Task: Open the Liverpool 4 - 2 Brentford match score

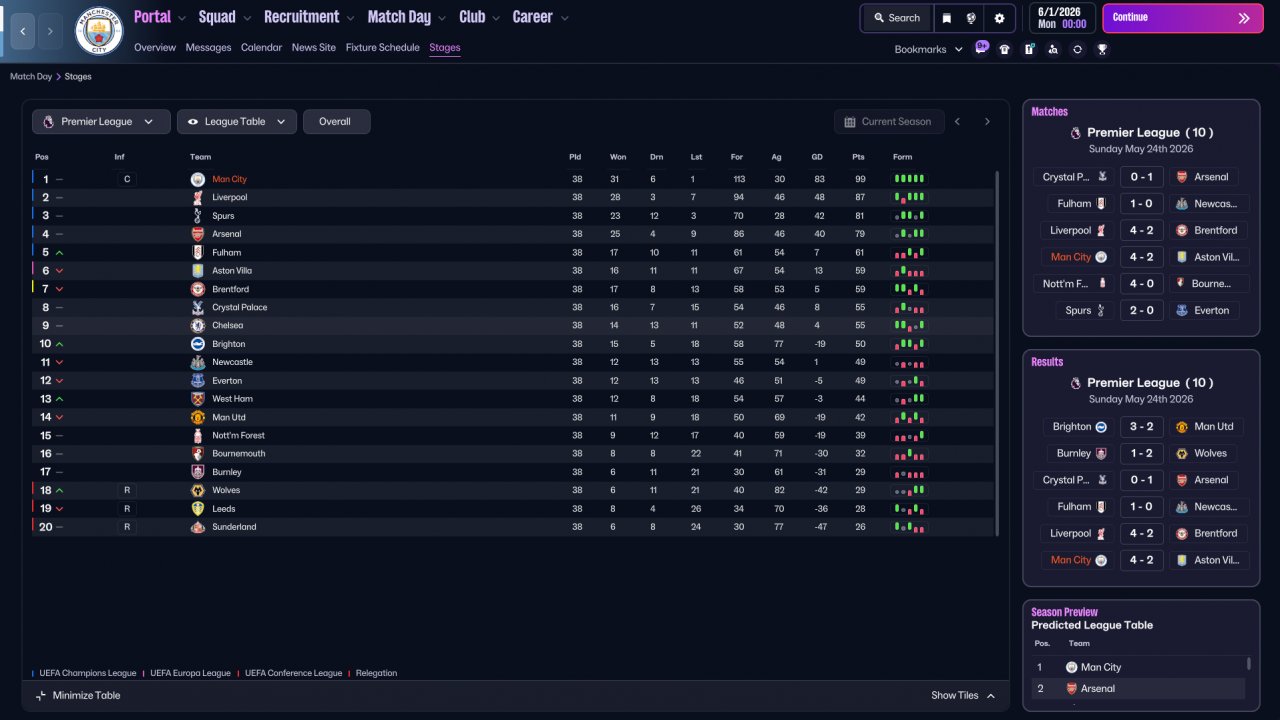Action: (1141, 230)
